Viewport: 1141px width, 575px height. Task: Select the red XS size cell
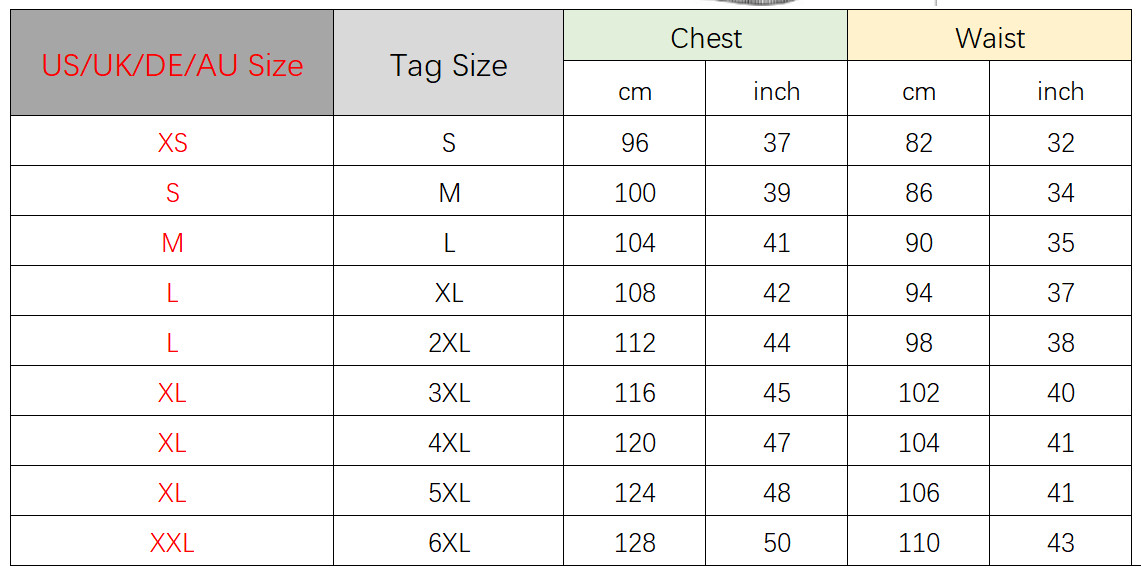tap(172, 141)
